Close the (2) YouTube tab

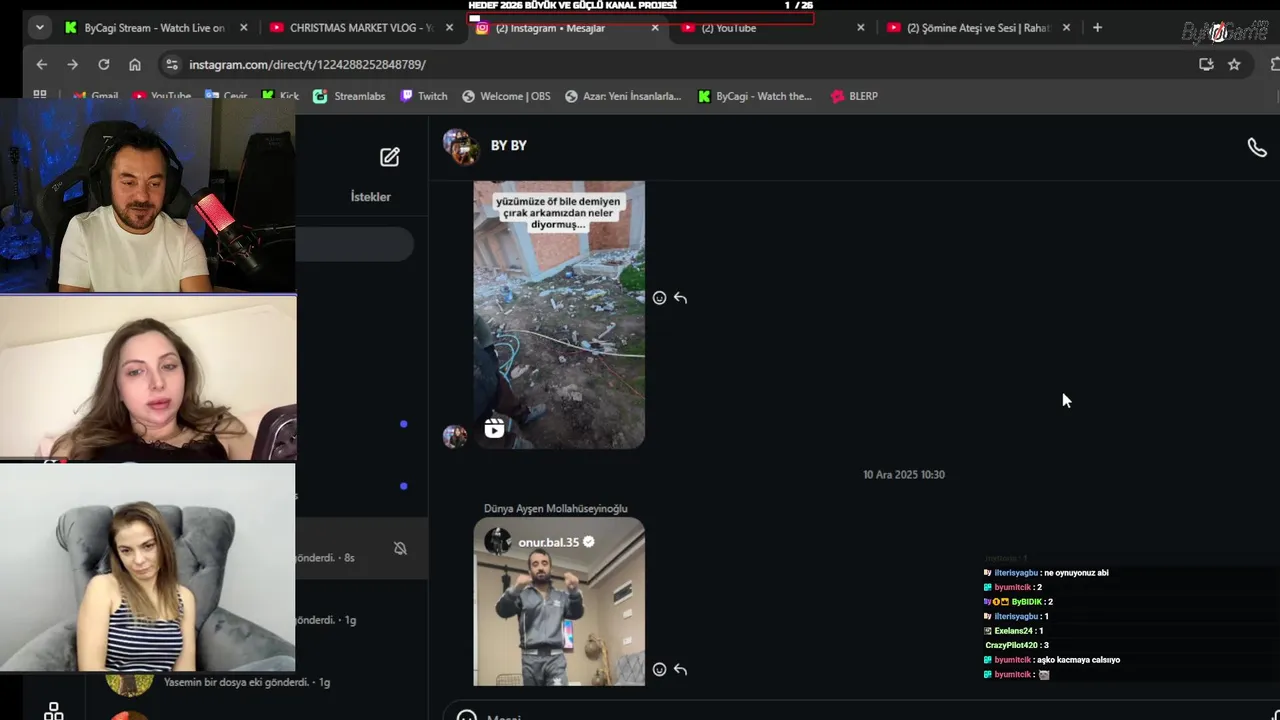(x=861, y=28)
